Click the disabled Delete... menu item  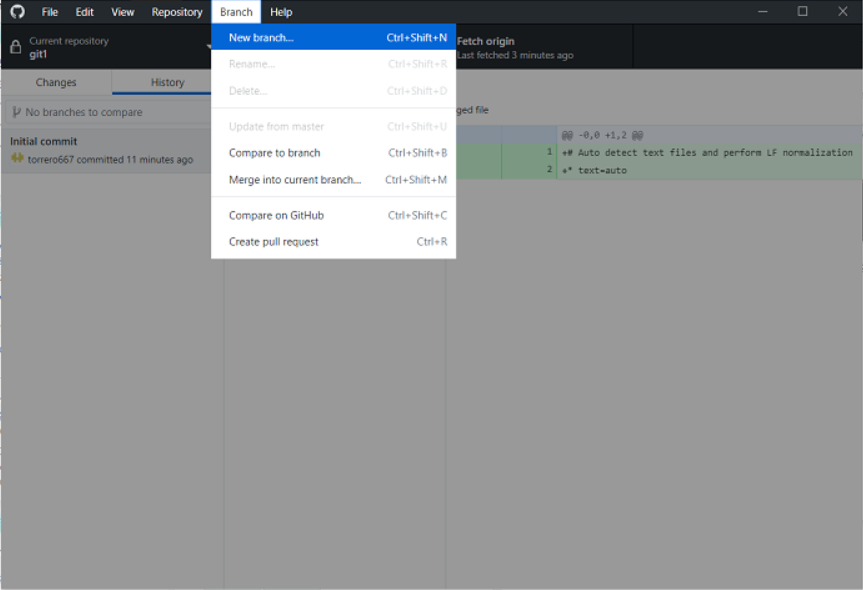(x=334, y=91)
